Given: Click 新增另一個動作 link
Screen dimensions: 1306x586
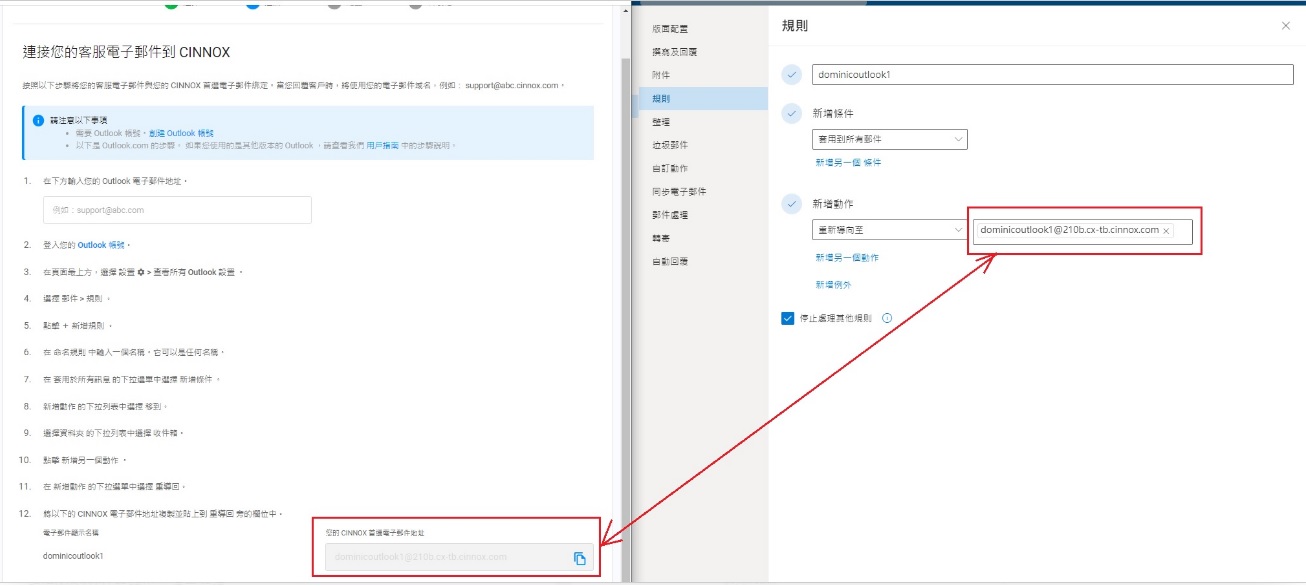Looking at the screenshot, I should click(847, 258).
